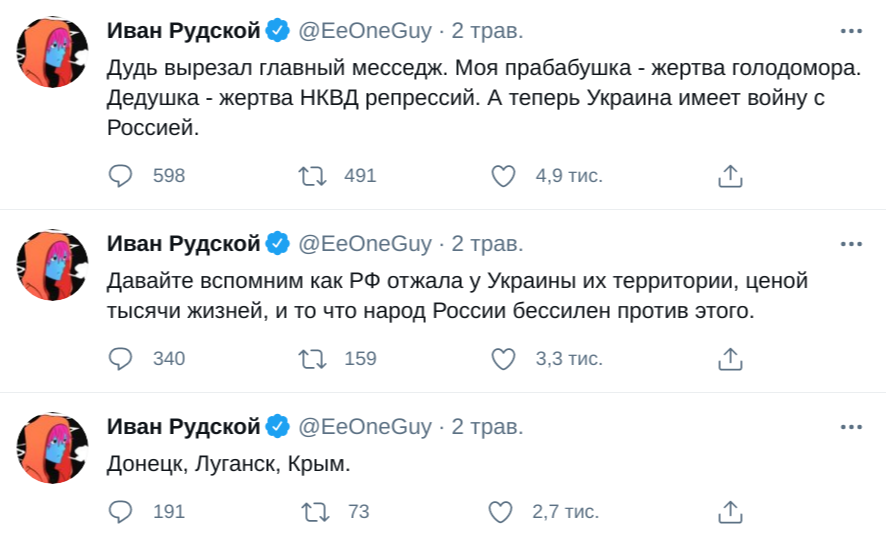Retweet the tweet with 159 retweets
The width and height of the screenshot is (886, 540).
[x=313, y=358]
